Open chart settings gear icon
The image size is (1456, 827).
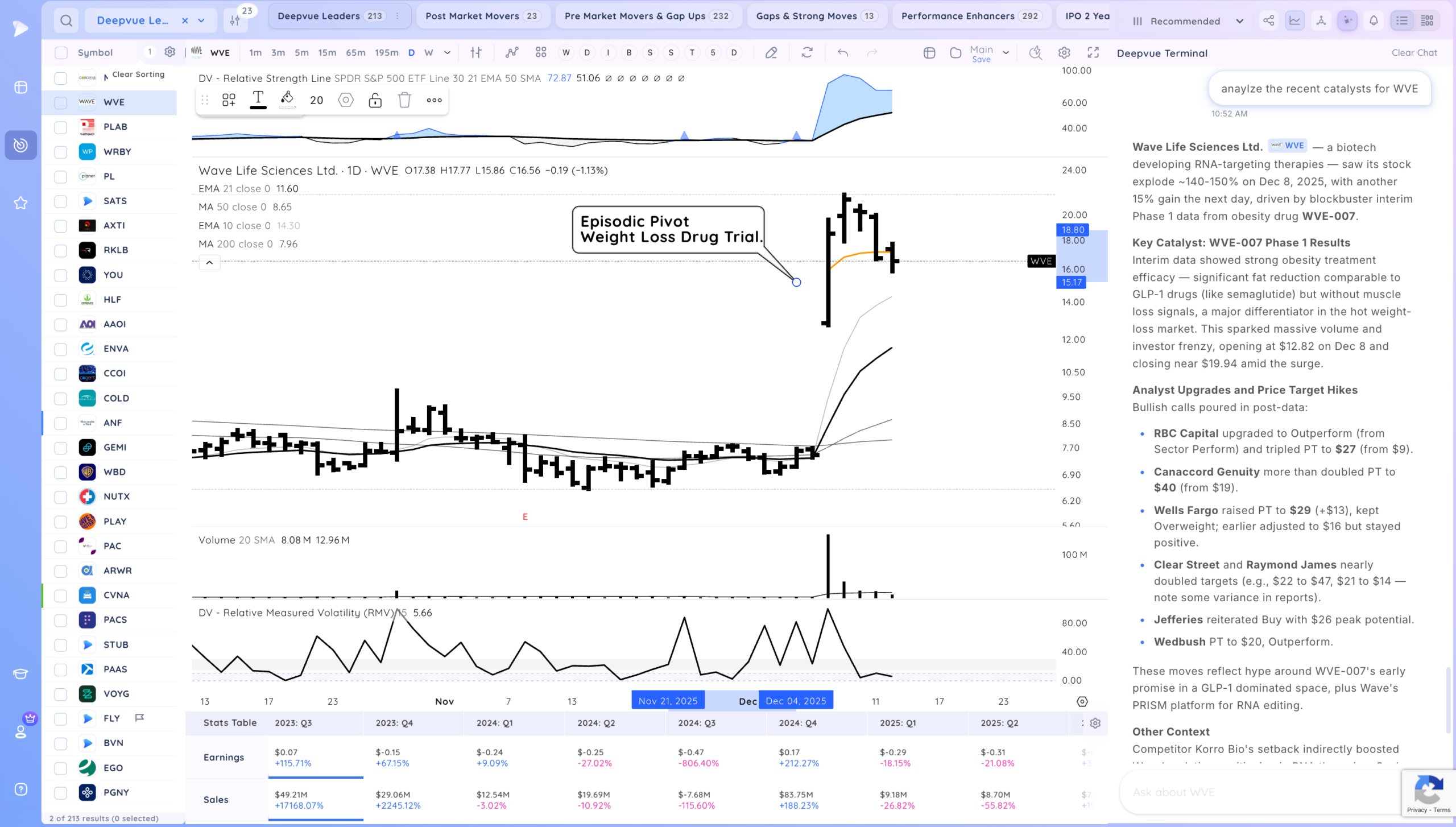[1064, 53]
